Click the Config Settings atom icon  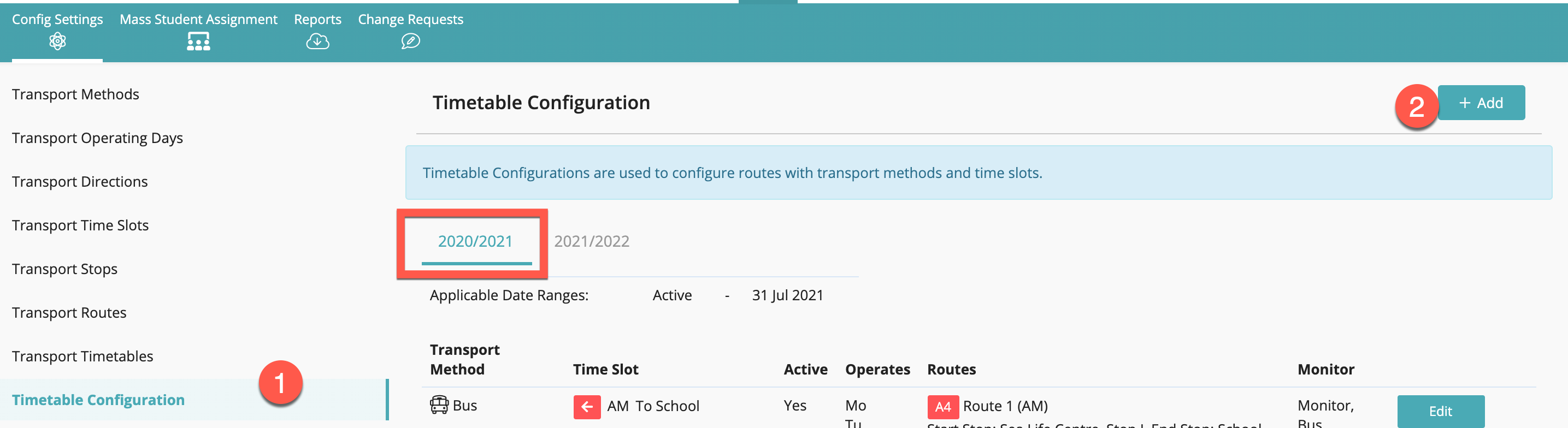pos(57,41)
